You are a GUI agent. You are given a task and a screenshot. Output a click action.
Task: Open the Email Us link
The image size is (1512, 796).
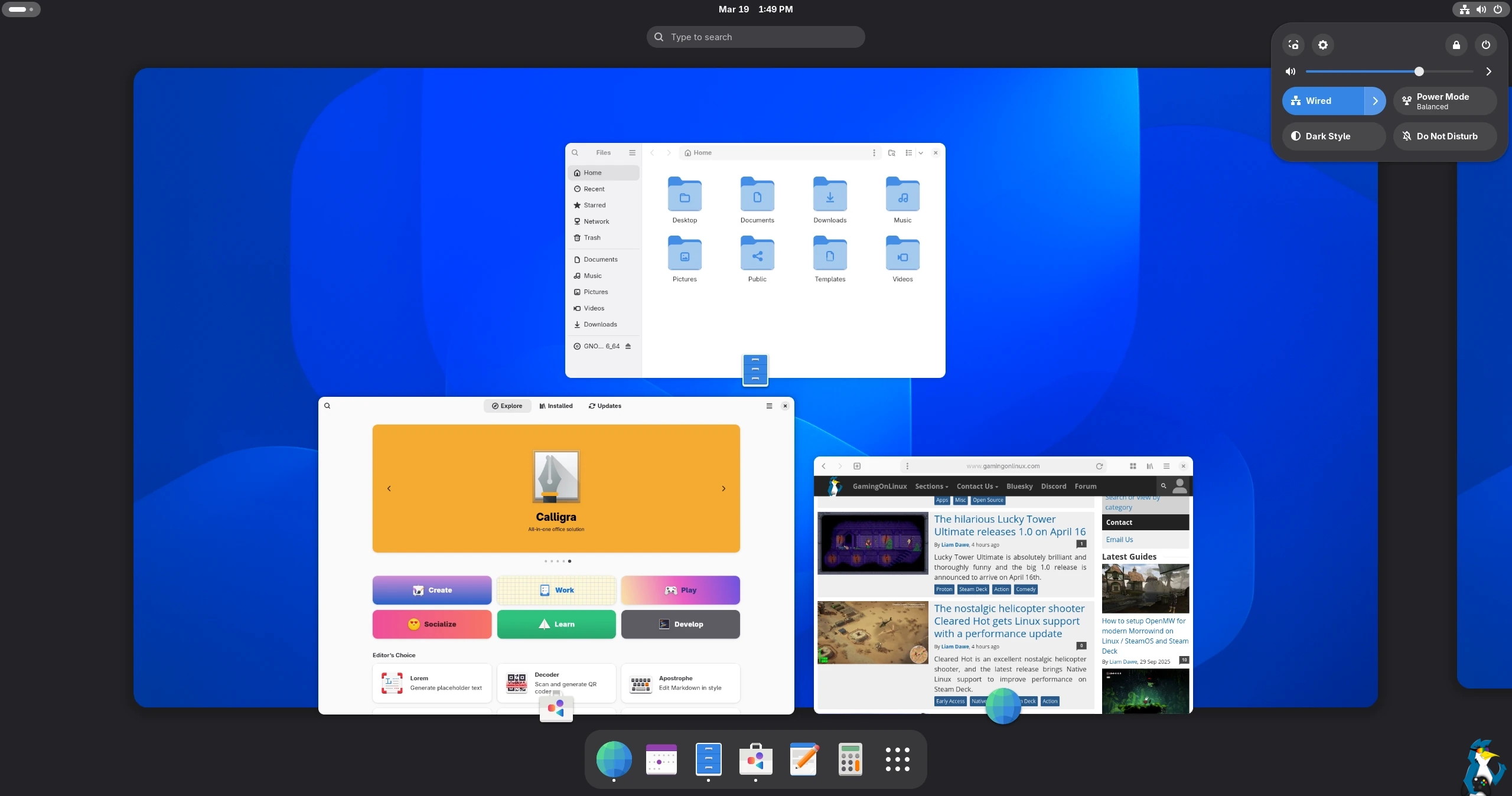click(1119, 540)
